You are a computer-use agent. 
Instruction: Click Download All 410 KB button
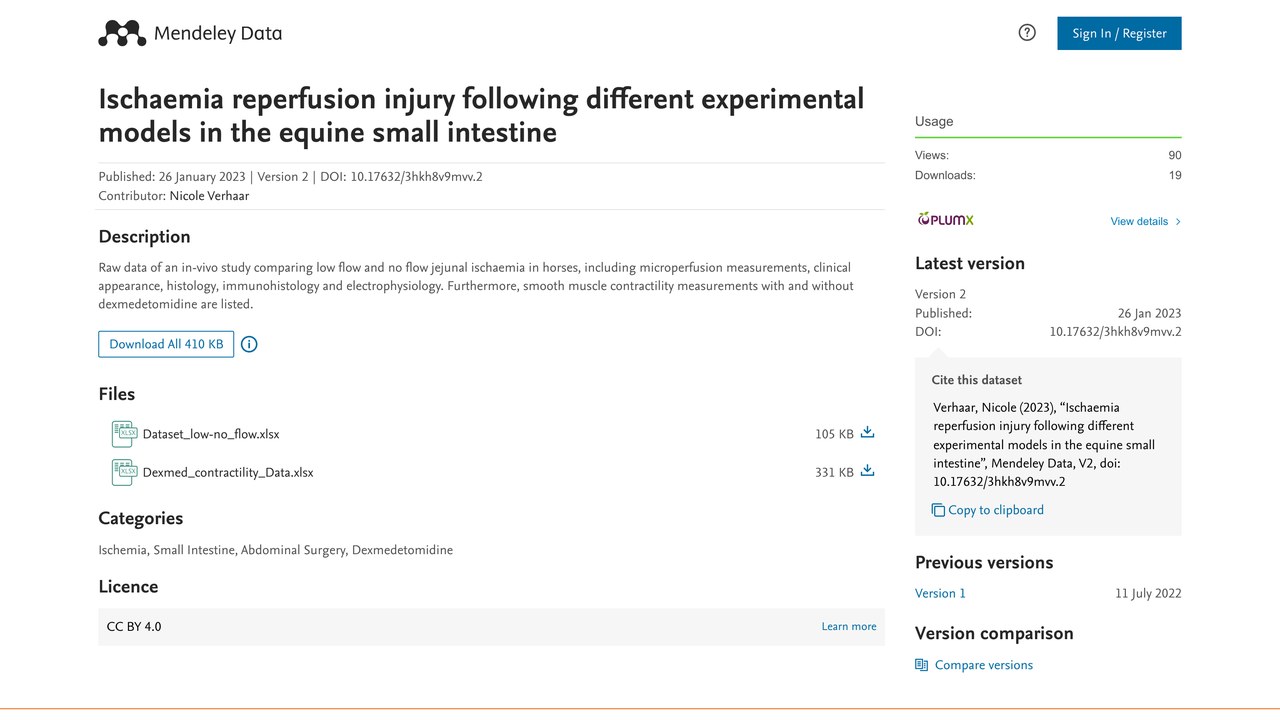point(166,344)
